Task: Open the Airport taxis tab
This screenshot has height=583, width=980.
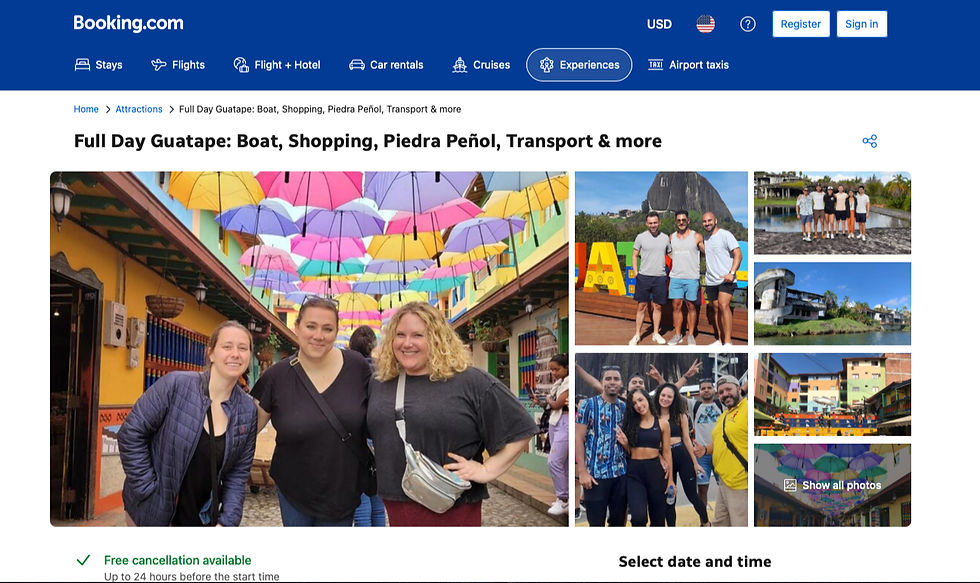Action: [688, 65]
